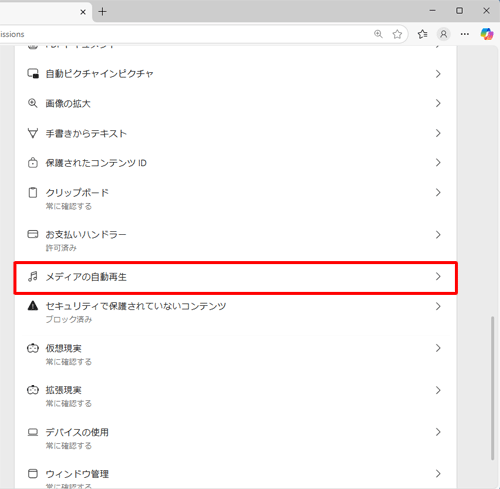Launch the Copilot icon
This screenshot has height=489, width=500.
pyautogui.click(x=487, y=34)
